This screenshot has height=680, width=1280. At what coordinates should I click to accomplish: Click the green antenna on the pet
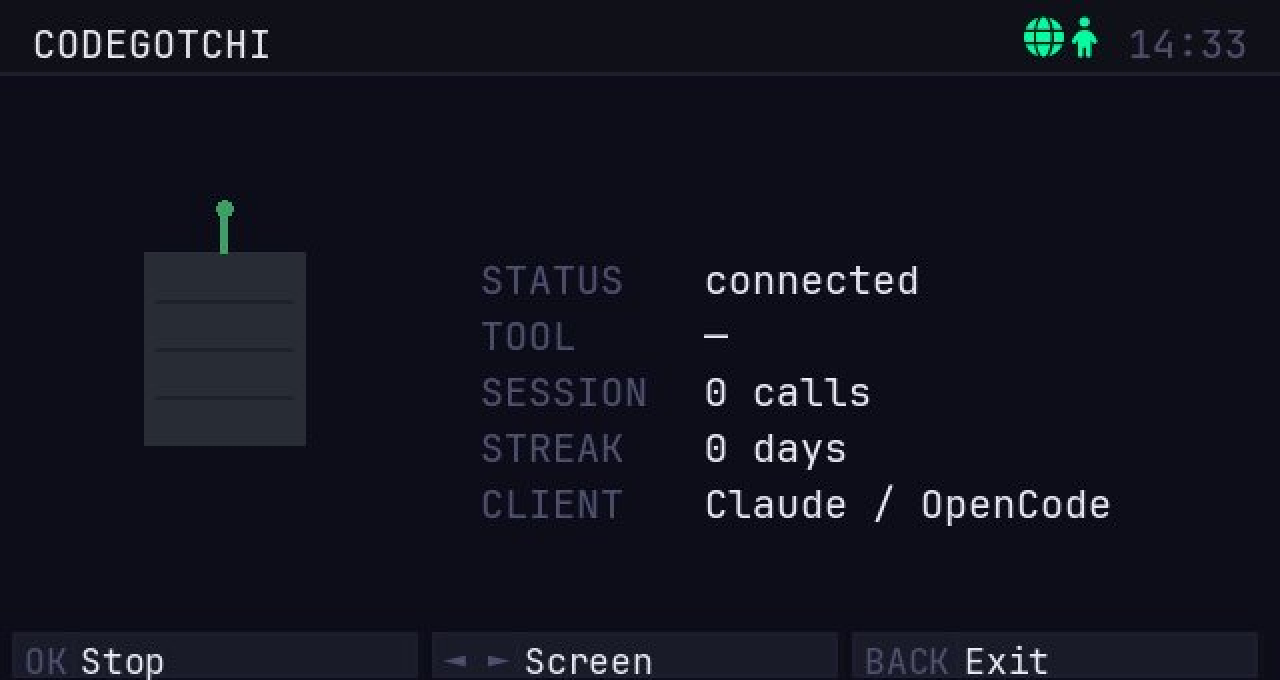coord(224,227)
